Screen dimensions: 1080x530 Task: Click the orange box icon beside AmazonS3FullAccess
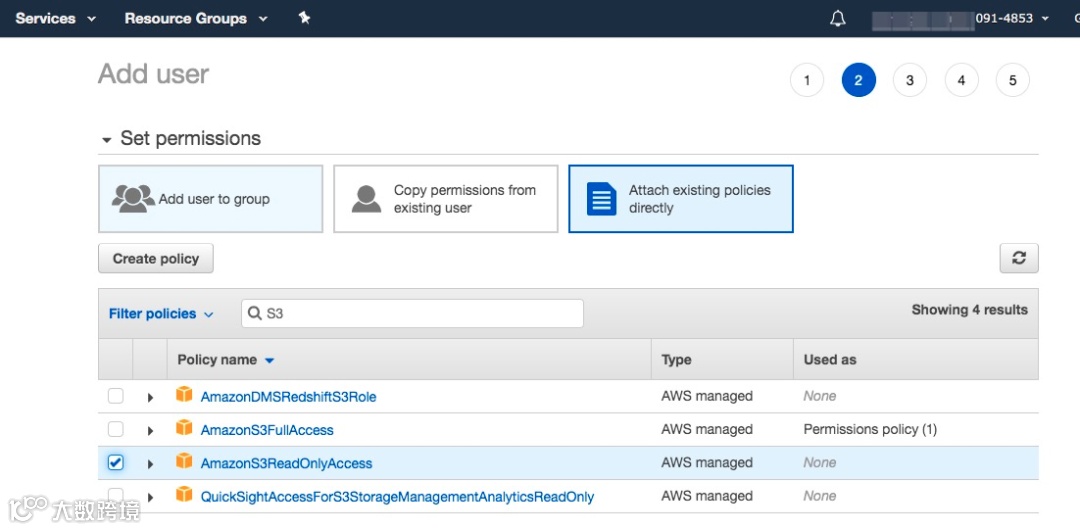(184, 428)
